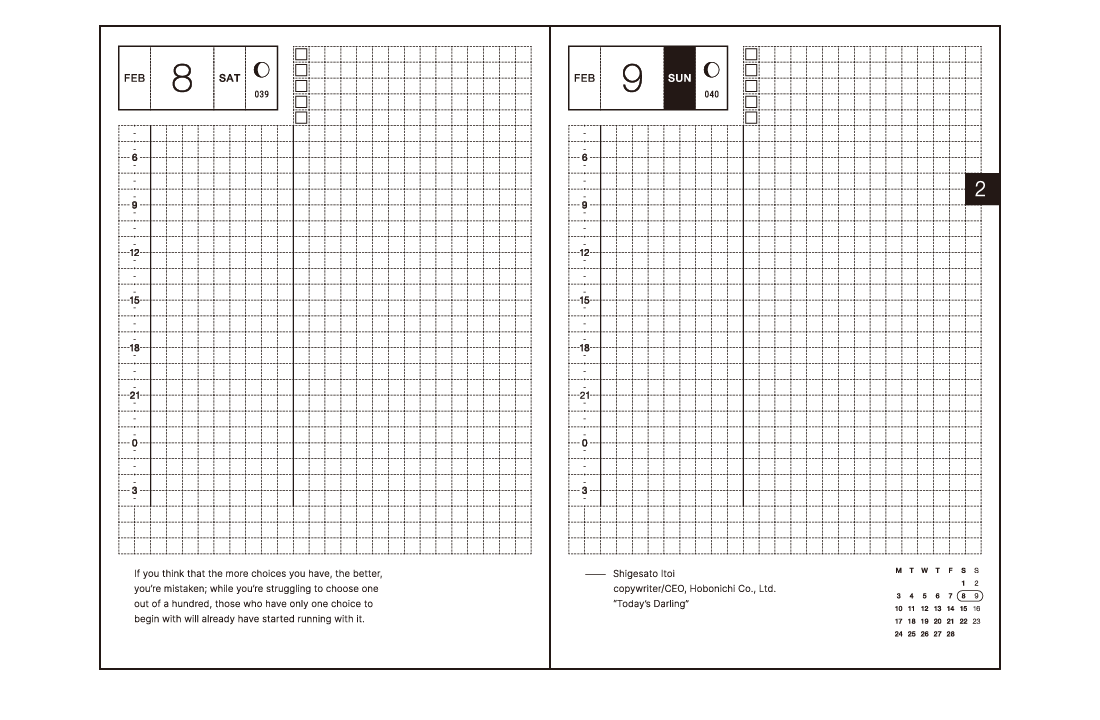Screen dimensions: 1100x720
Task: Click the black SUN day label
Action: click(x=679, y=78)
